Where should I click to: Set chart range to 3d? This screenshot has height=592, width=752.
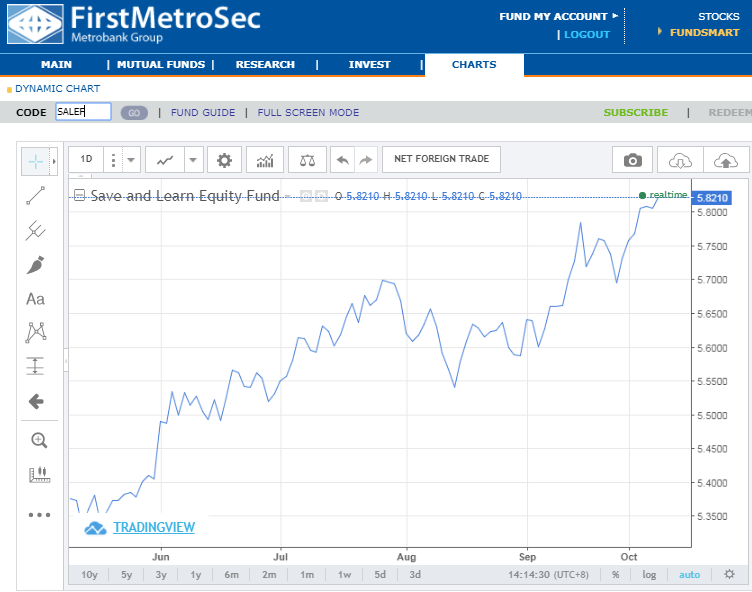[415, 574]
